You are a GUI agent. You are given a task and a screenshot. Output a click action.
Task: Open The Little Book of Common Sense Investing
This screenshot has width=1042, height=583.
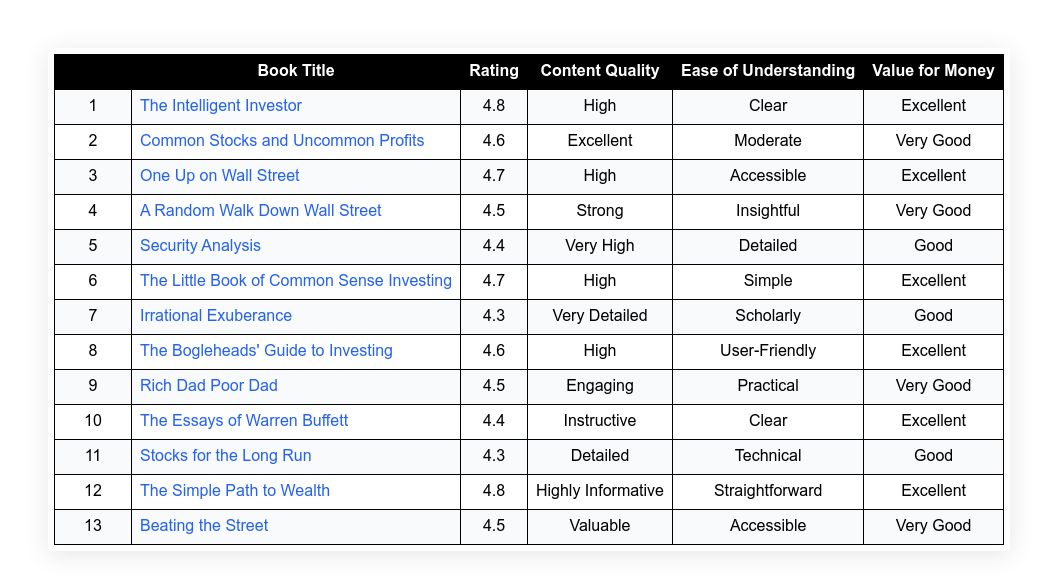296,281
